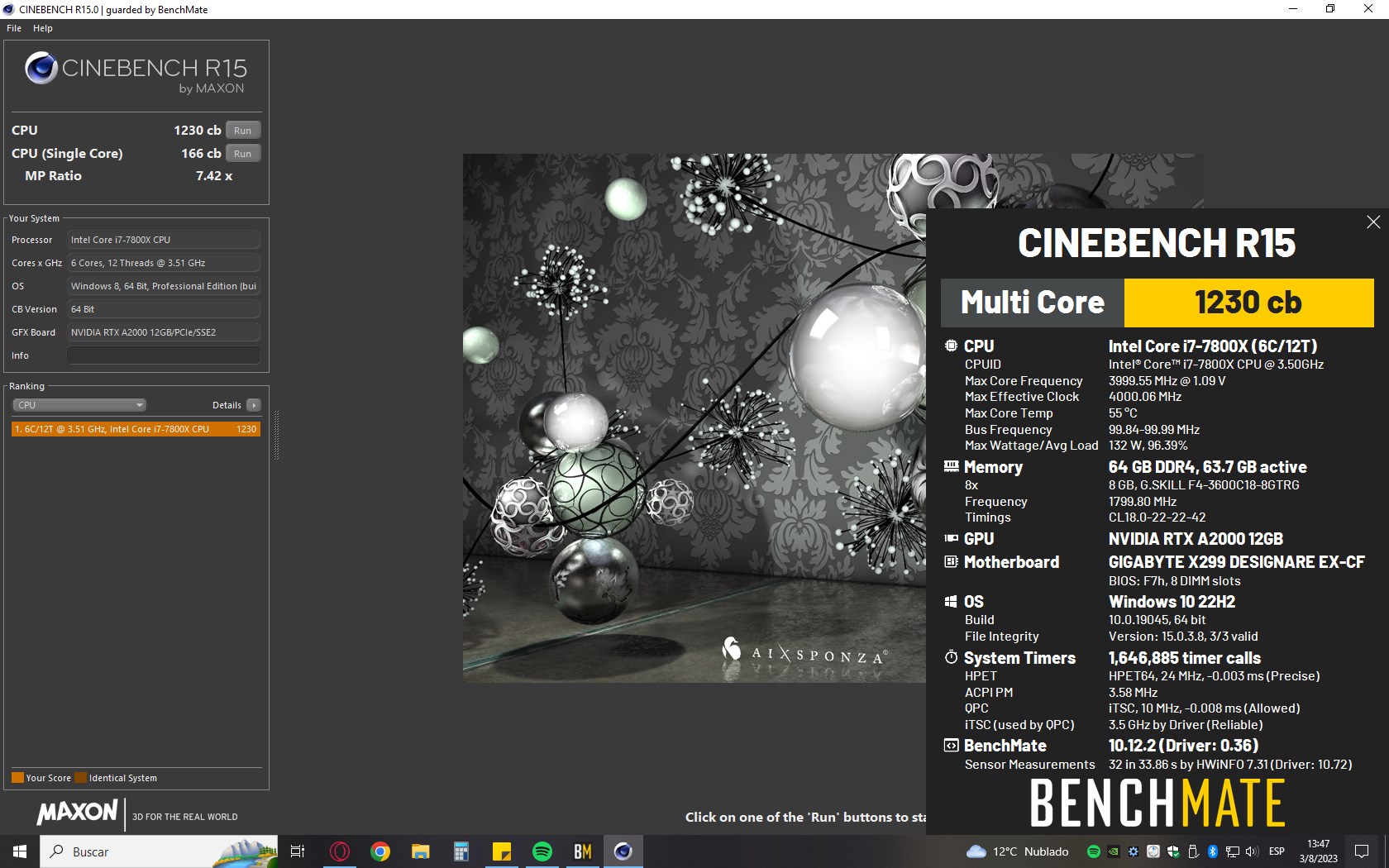
Task: Click the MP Ratio value 7.42 x
Action: tap(214, 176)
